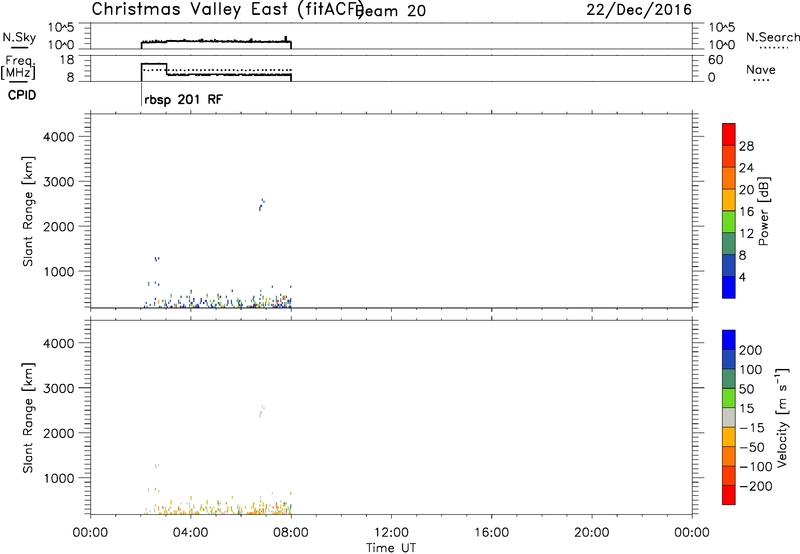Click the "Velocity [m s⁻¹]" colorbar title
This screenshot has height=554, width=800.
pyautogui.click(x=782, y=417)
